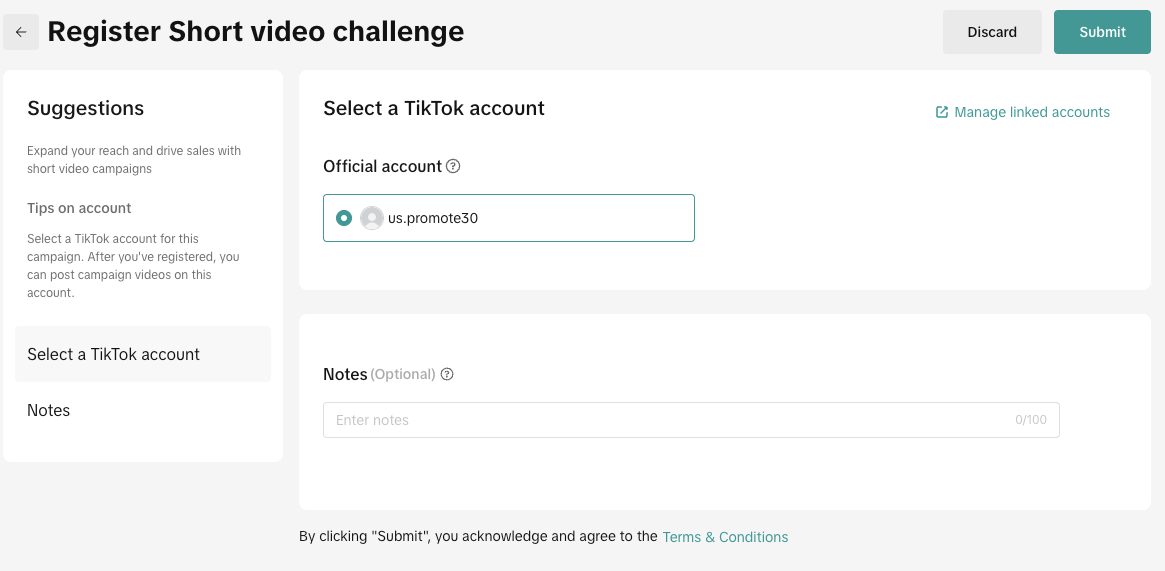The width and height of the screenshot is (1165, 571).
Task: Open the Manage linked accounts link
Action: click(x=1032, y=112)
